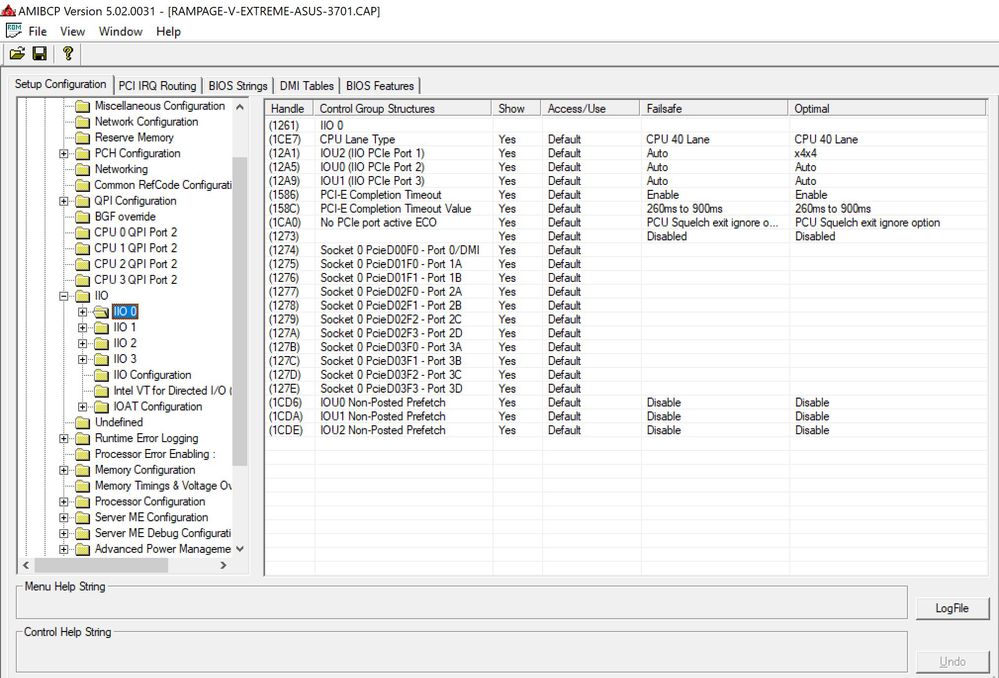Collapse the IIO tree node

pos(63,296)
